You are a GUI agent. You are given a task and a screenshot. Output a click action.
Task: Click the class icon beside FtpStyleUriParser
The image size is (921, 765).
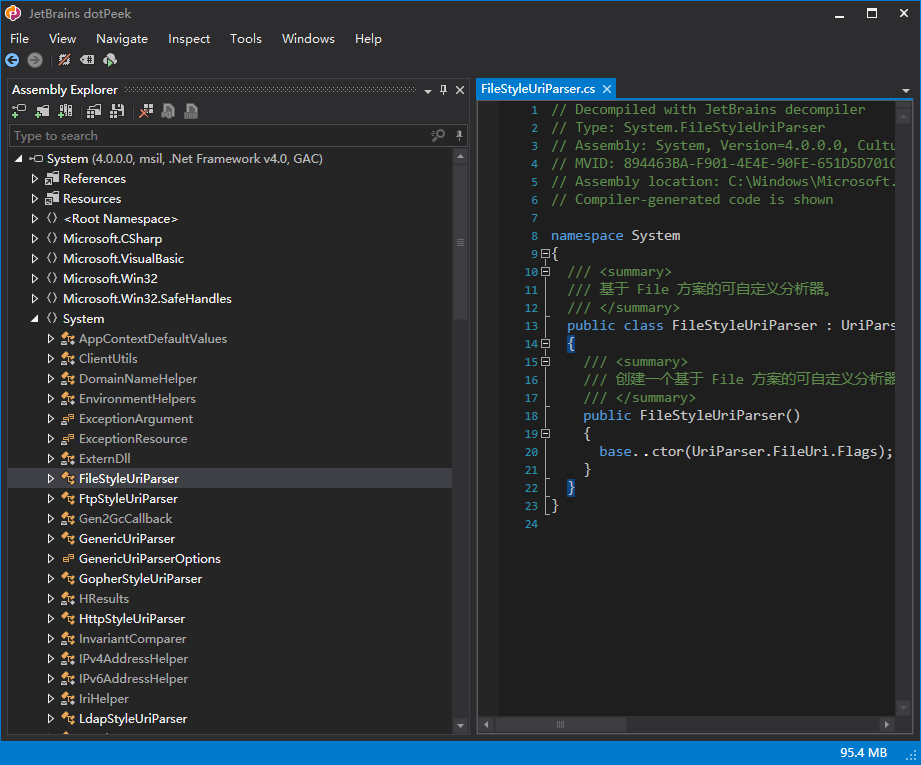click(68, 498)
